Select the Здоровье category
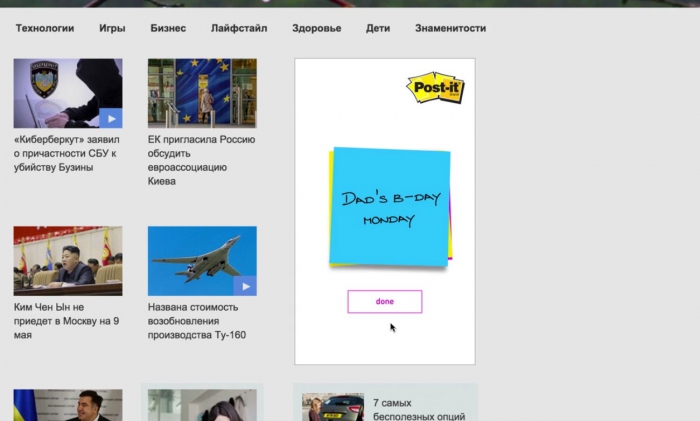 click(317, 28)
